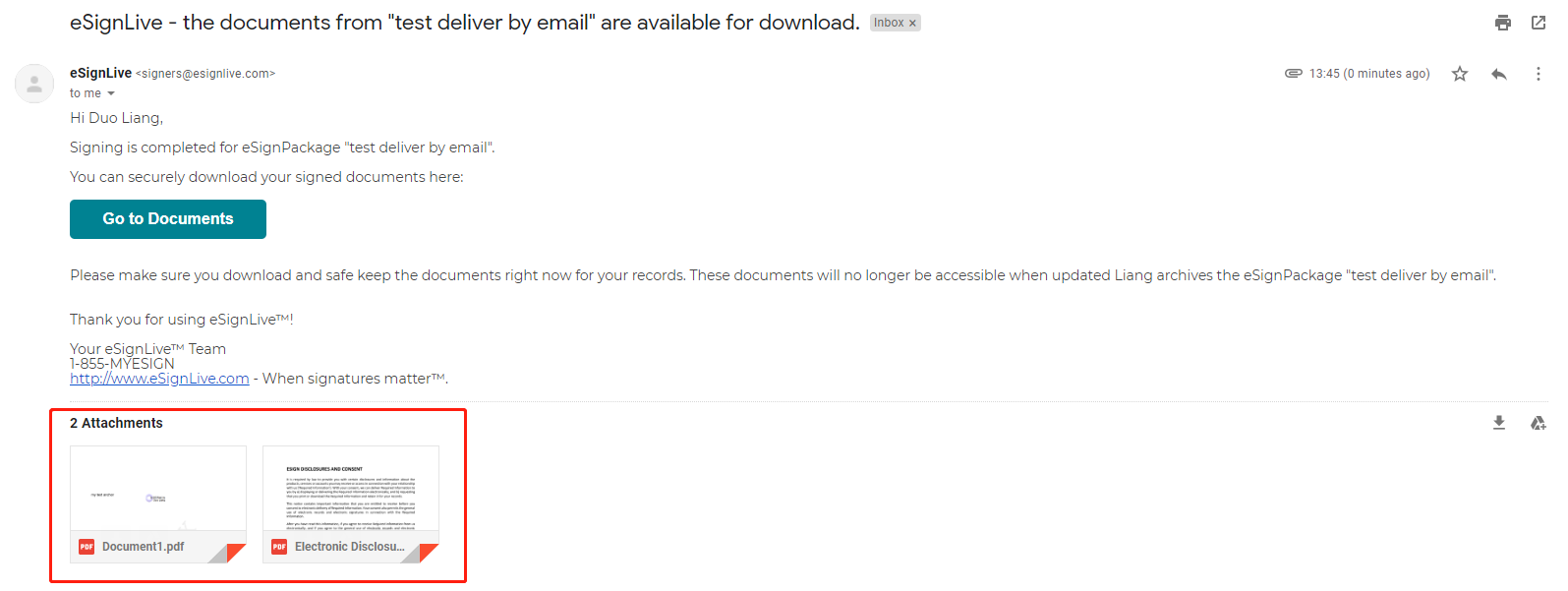The width and height of the screenshot is (1568, 591).
Task: Reply to the eSignLive email
Action: tap(1499, 74)
